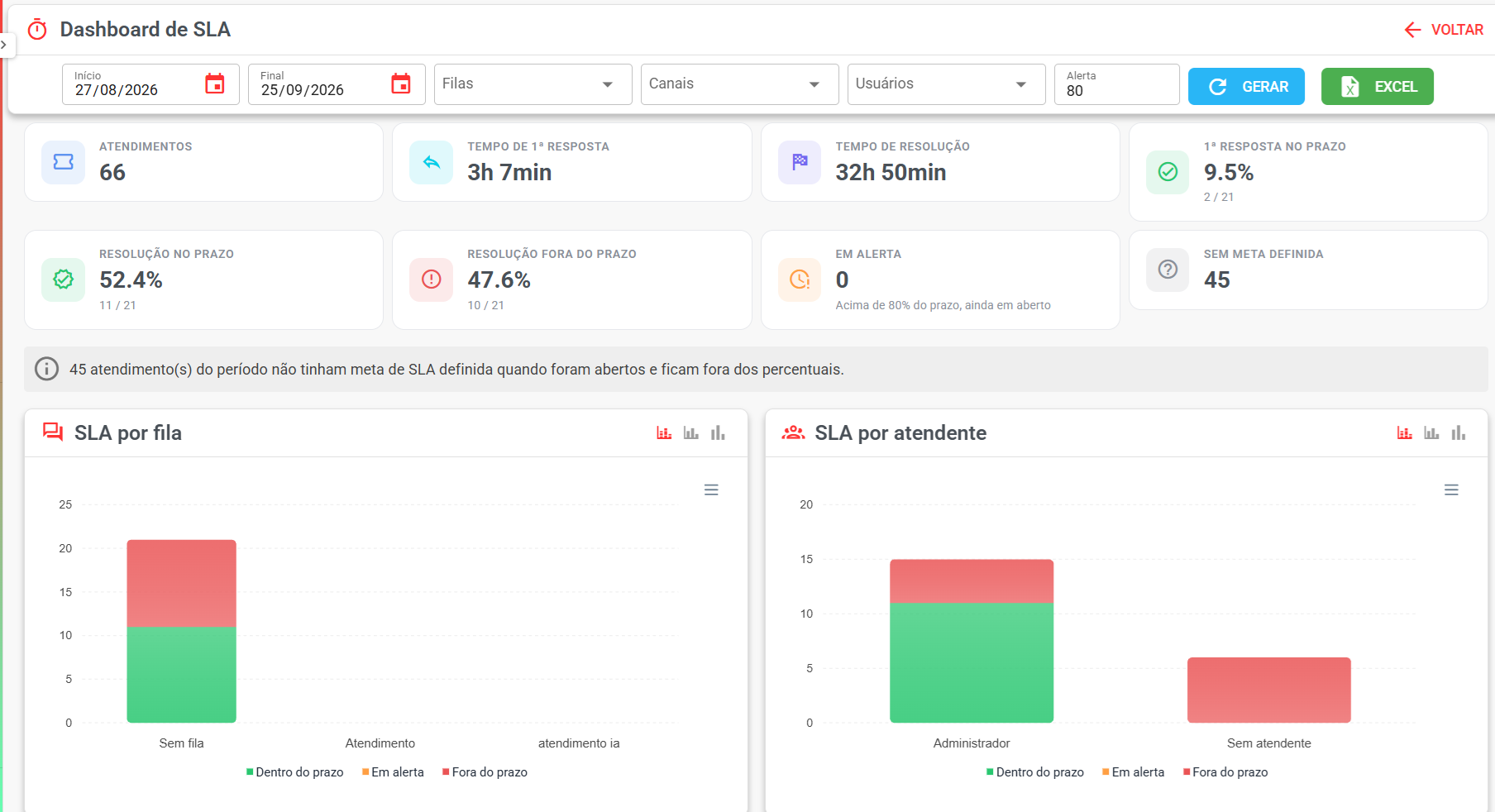Select the last bar chart view in SLA por atendente
1495x812 pixels.
[x=1459, y=432]
